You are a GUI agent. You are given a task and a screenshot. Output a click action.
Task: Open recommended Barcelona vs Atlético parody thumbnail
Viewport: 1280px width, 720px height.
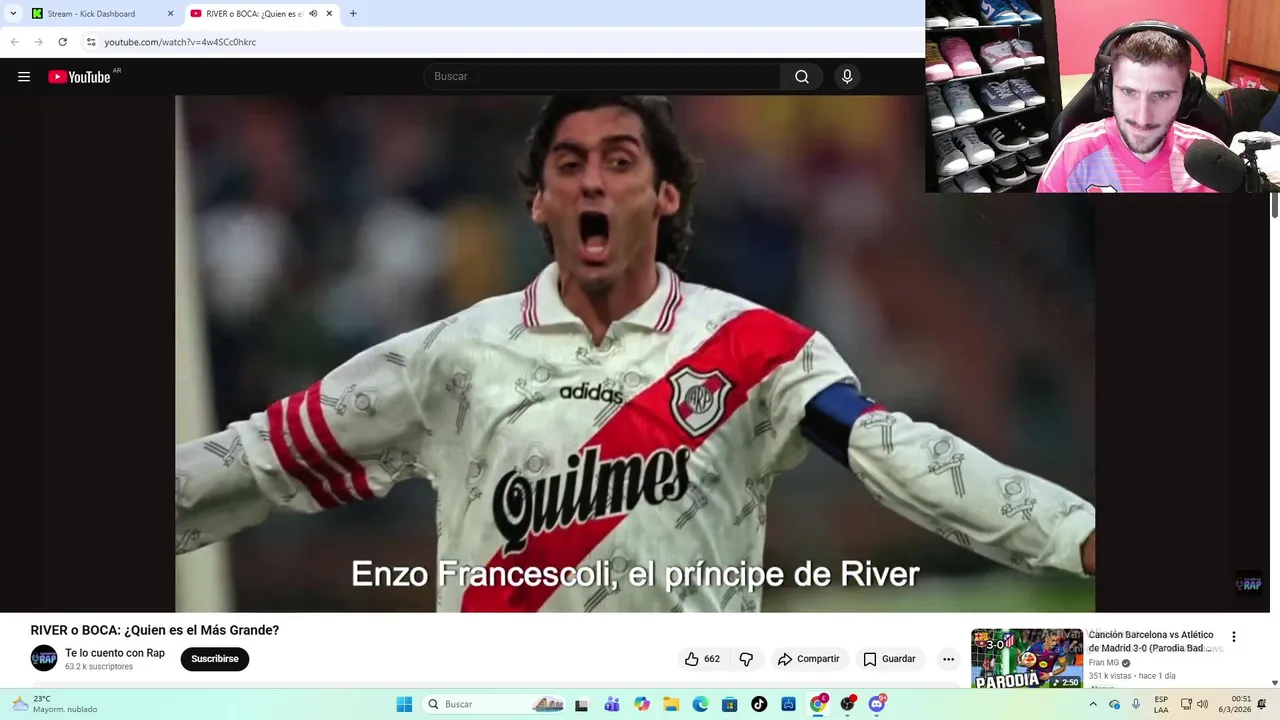1027,658
